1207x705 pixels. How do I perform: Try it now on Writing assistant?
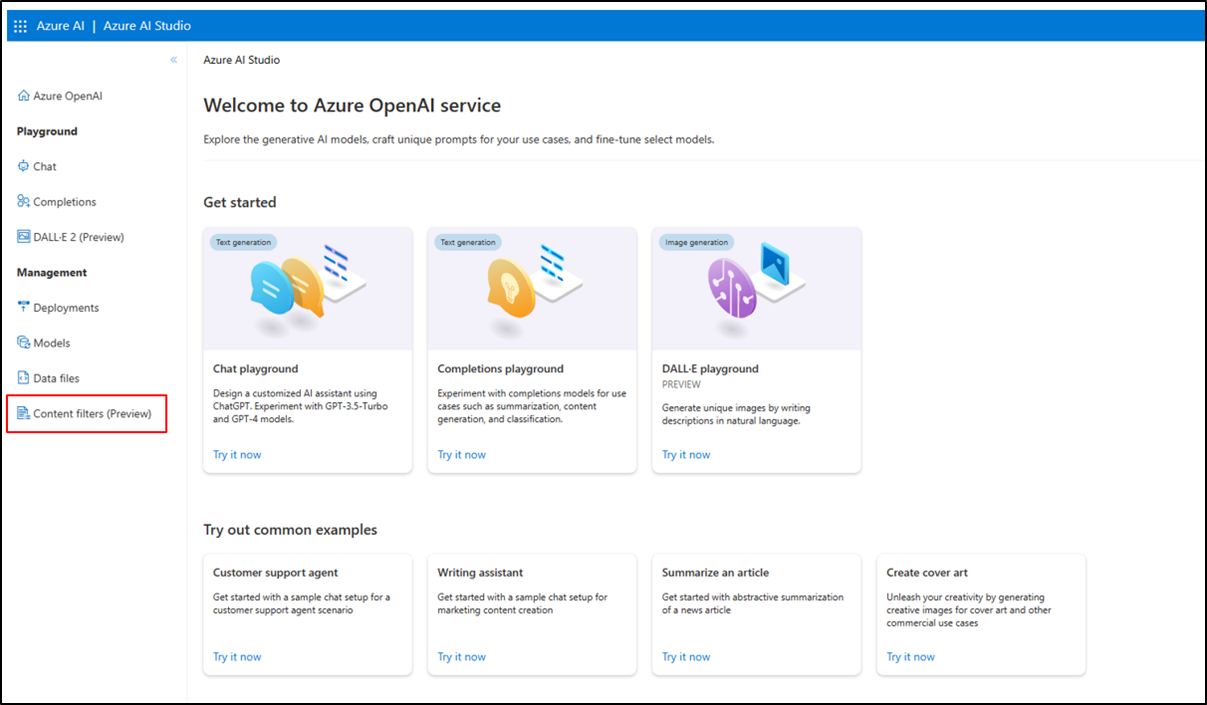point(461,657)
